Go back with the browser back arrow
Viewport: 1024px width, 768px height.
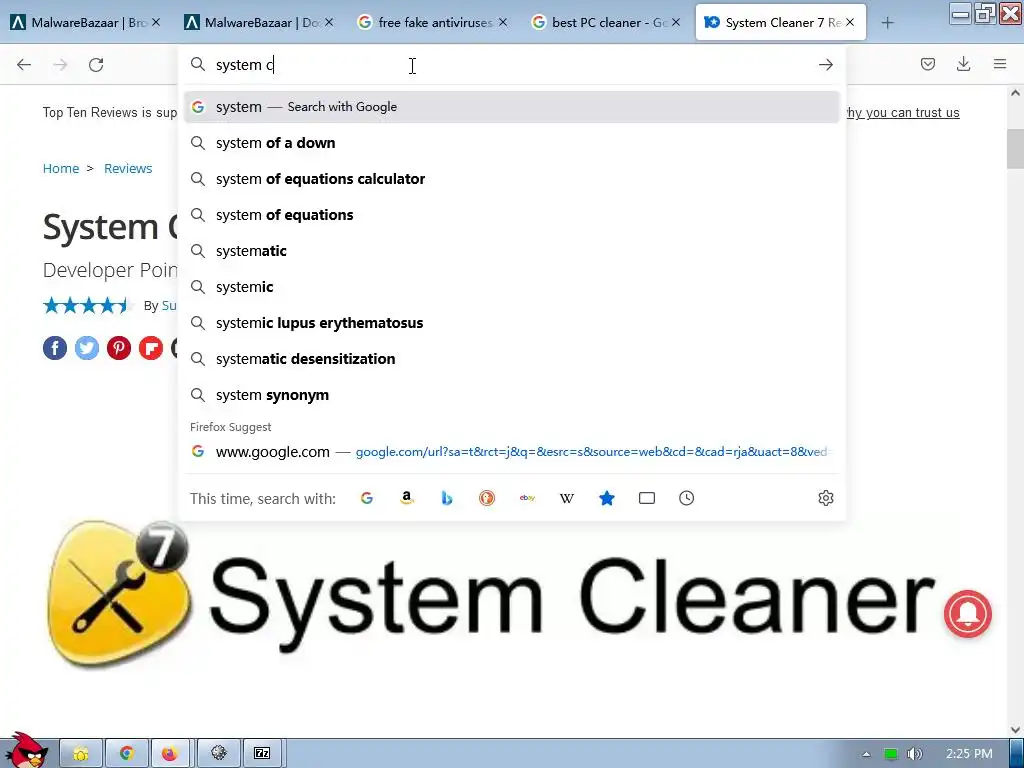coord(24,65)
